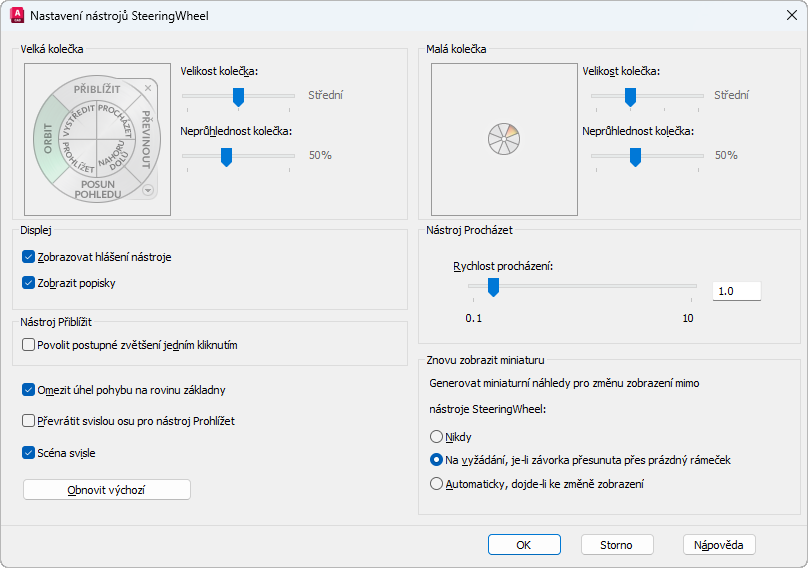Viewport: 808px width, 568px height.
Task: Uncheck Scéna svisle checkbox
Action: (x=28, y=453)
